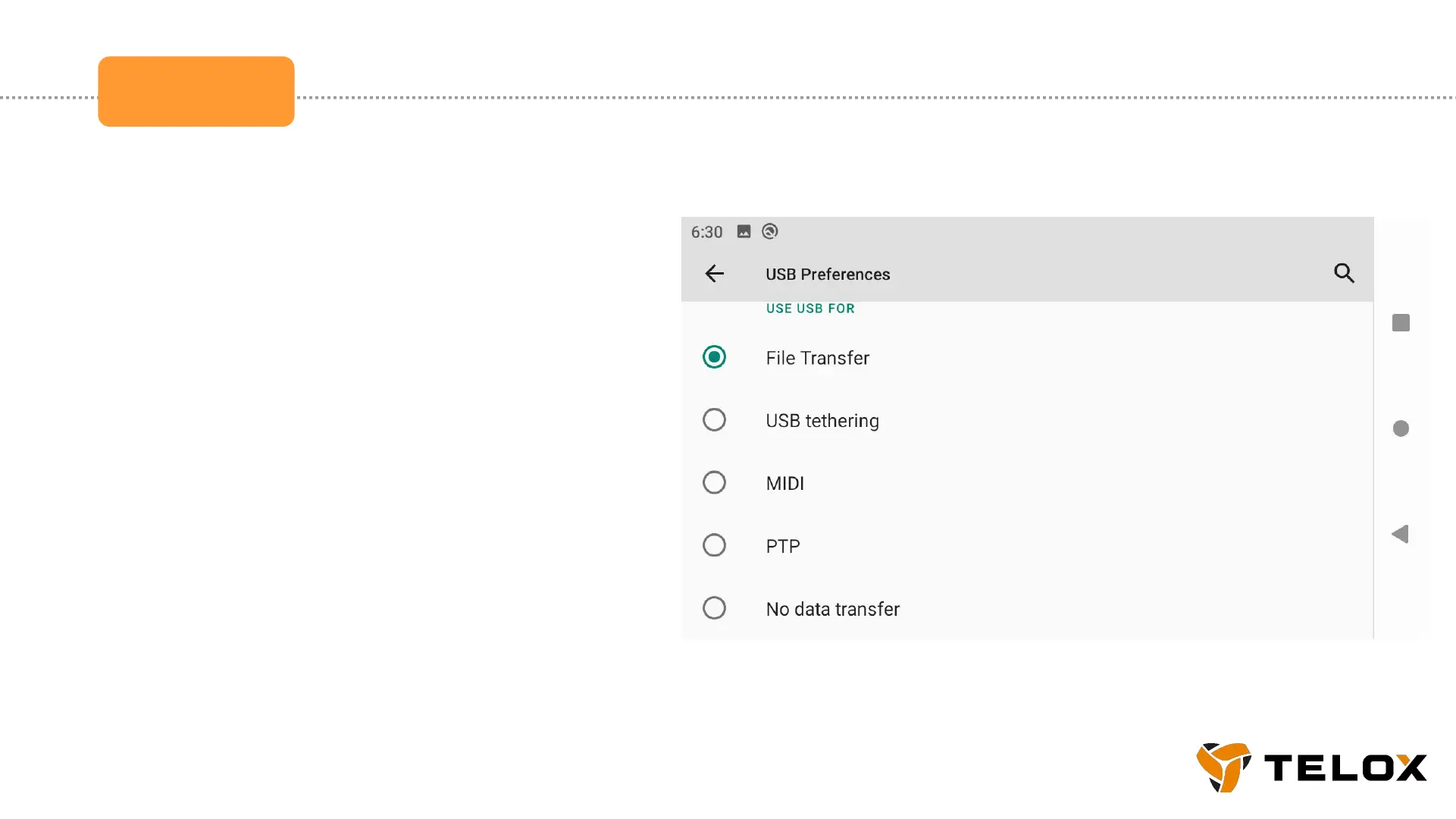
Task: Open search with the magnifier icon
Action: tap(1344, 273)
